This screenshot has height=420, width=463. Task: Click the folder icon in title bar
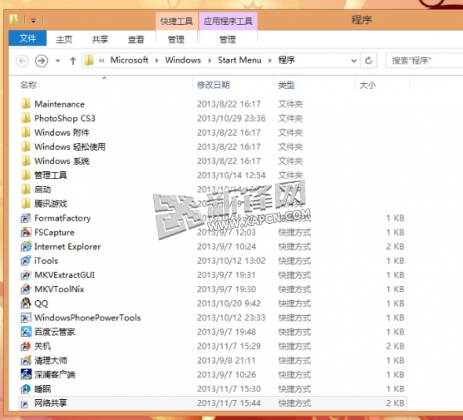click(14, 20)
